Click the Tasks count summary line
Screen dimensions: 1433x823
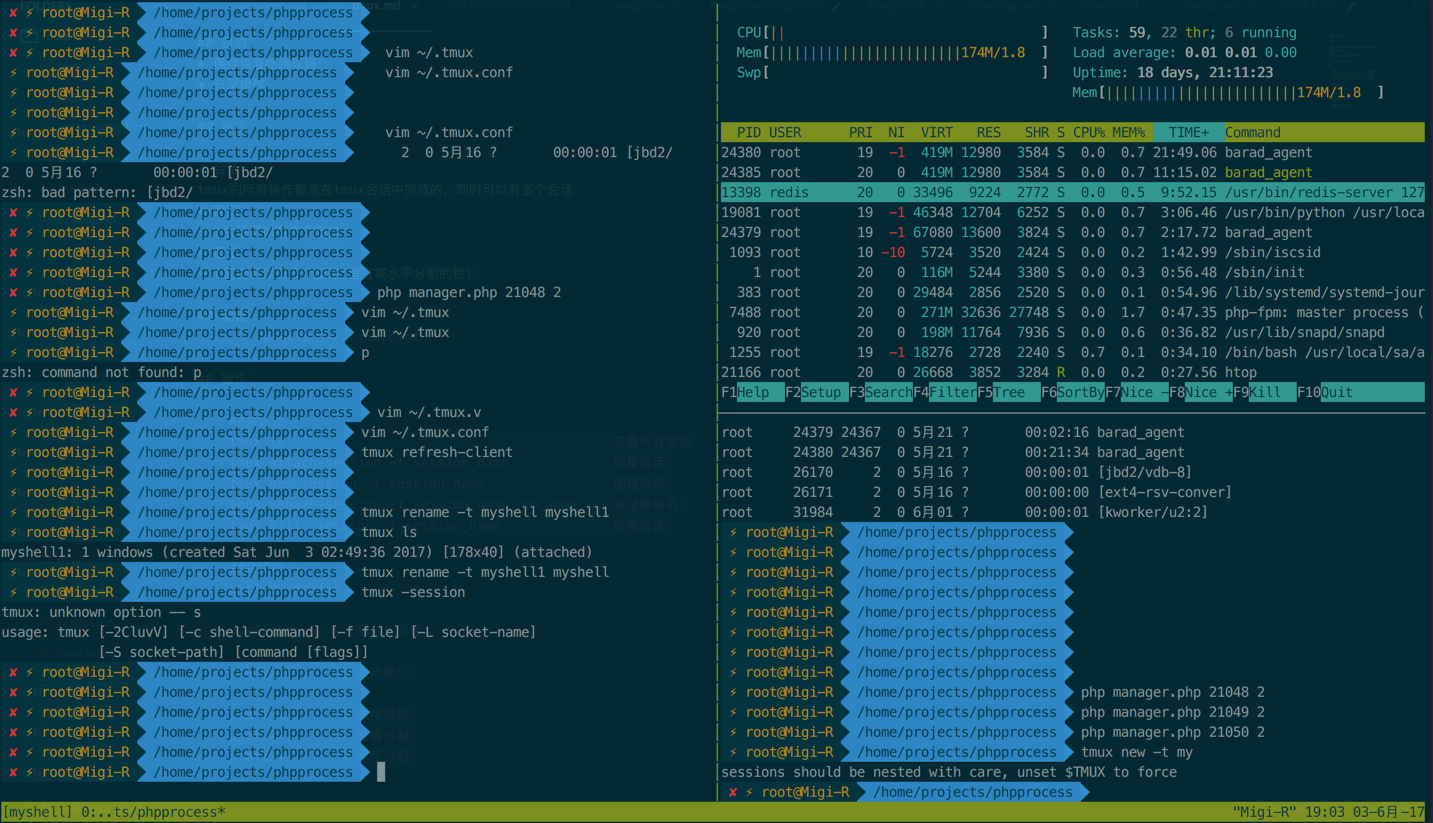[x=1185, y=32]
